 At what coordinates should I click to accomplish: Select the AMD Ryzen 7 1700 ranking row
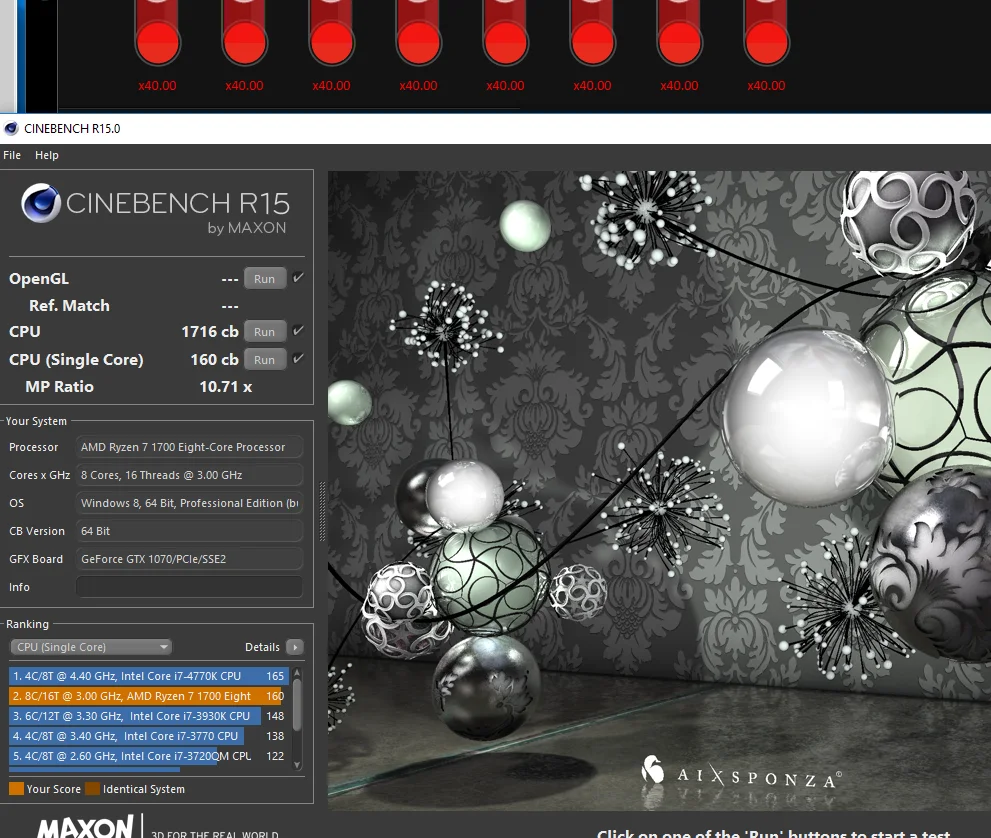149,696
